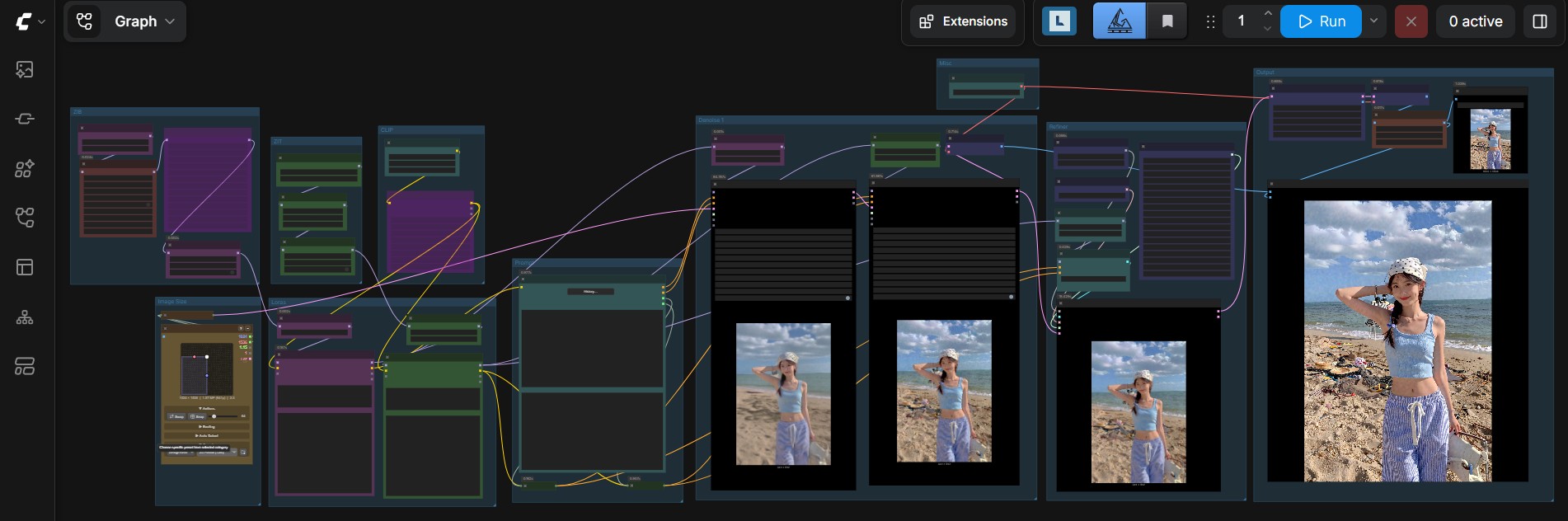Increase the batch count with up arrow

1268,13
